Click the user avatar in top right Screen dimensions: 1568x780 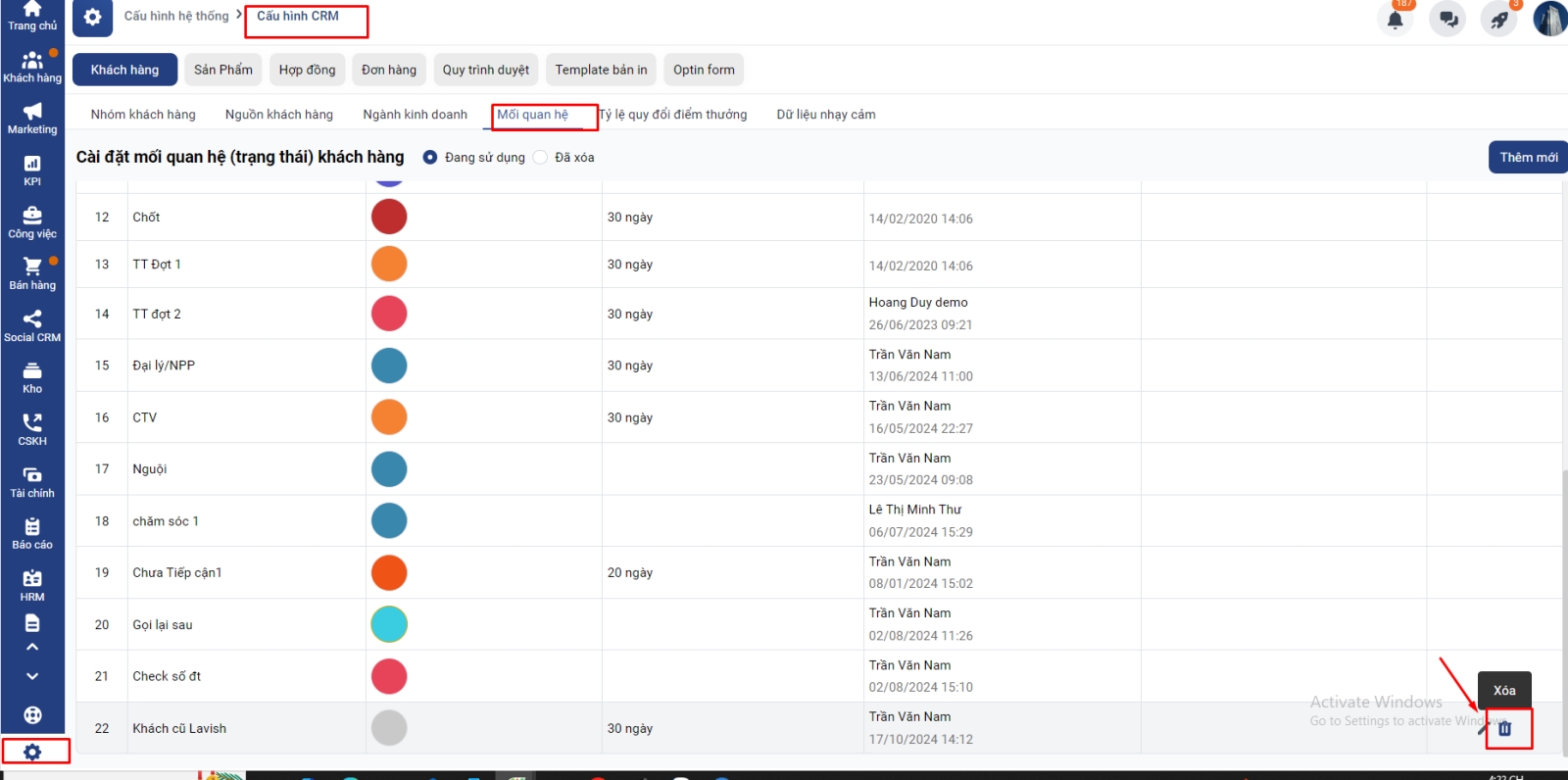1549,20
